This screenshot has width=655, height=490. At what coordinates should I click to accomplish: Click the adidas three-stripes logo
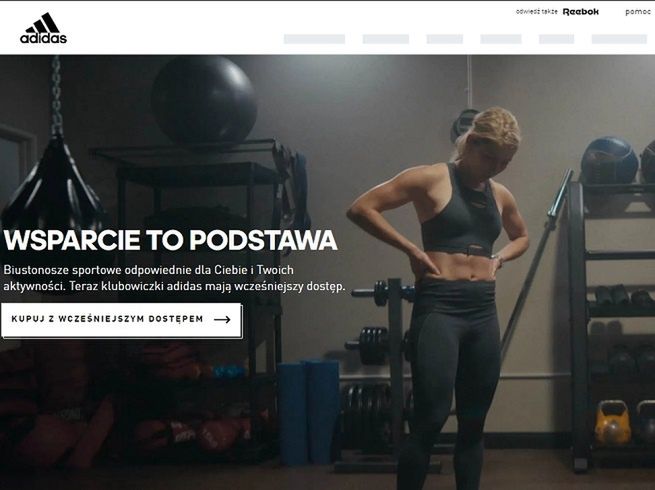pyautogui.click(x=43, y=28)
